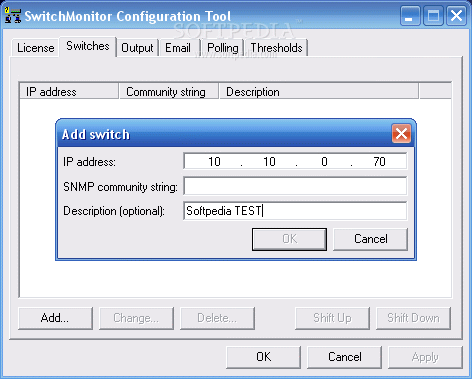Click the Description column header
Image resolution: width=472 pixels, height=379 pixels.
pyautogui.click(x=318, y=92)
